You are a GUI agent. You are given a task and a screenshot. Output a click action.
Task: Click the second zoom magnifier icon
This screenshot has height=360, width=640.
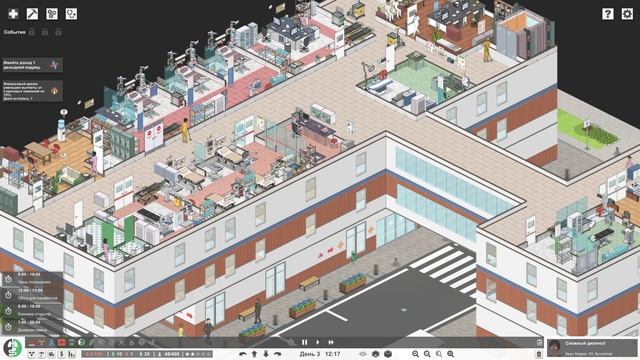coord(427,354)
